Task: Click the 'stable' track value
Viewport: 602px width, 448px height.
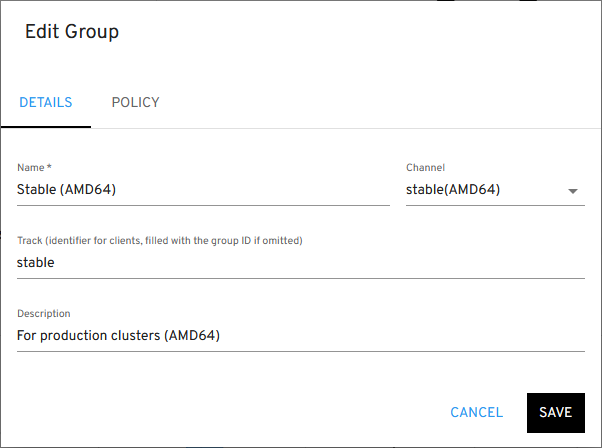Action: point(36,263)
